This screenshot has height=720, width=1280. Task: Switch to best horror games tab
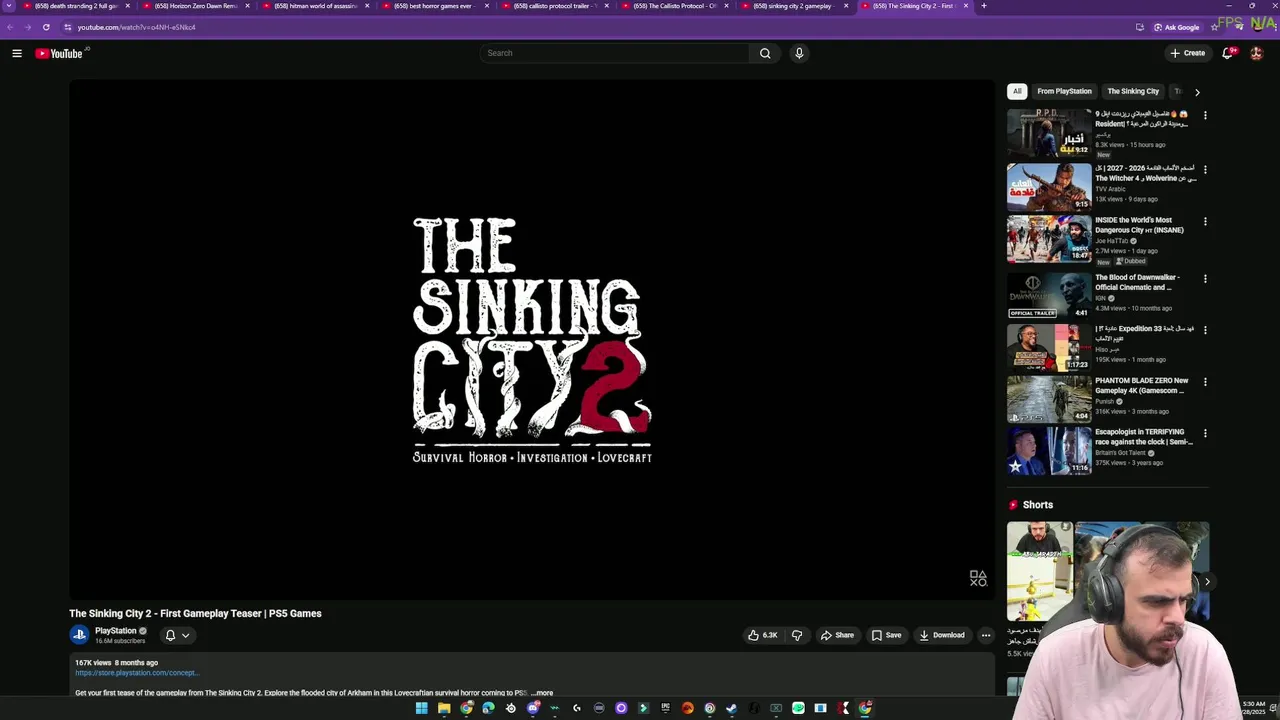click(x=435, y=6)
